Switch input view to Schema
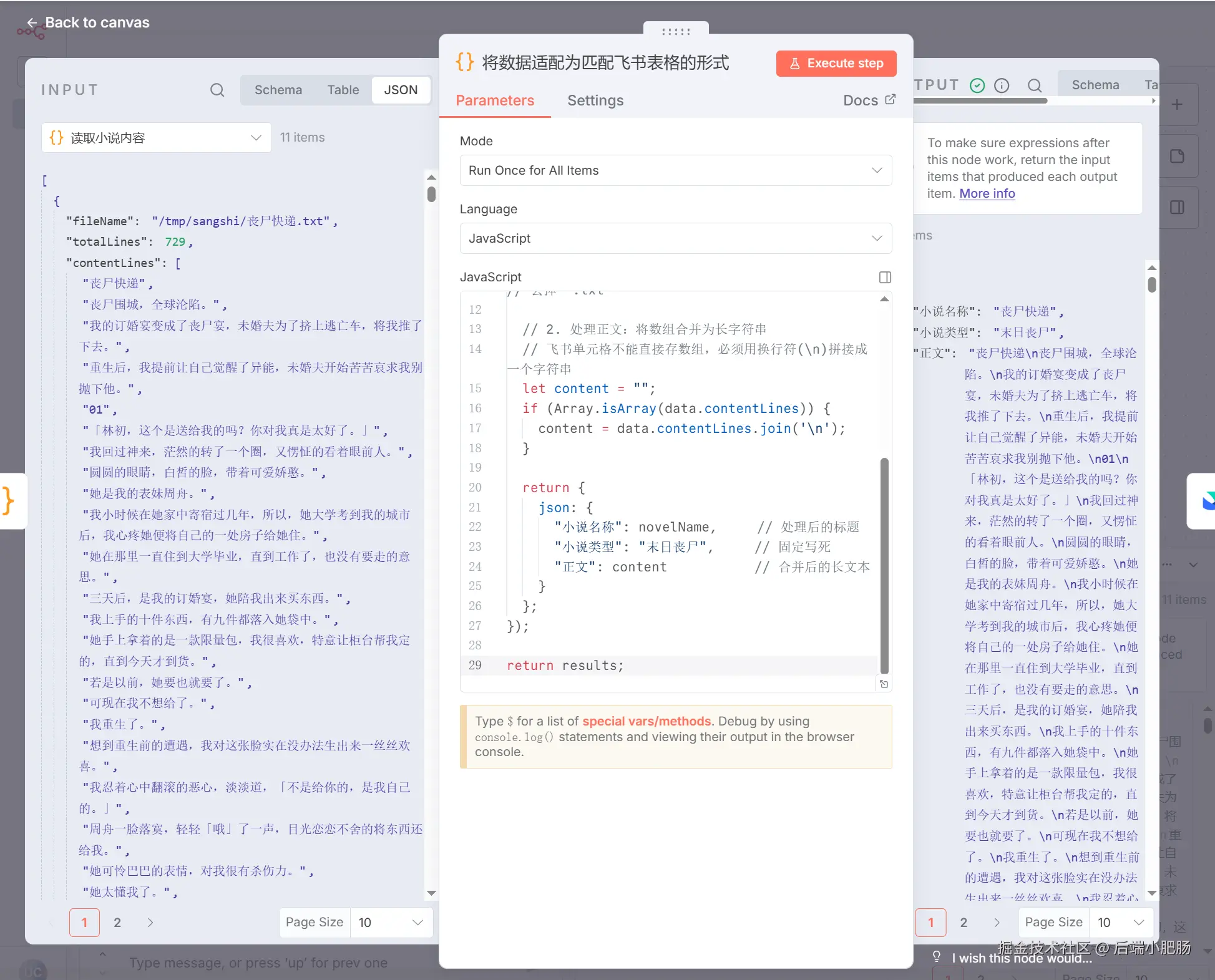 pyautogui.click(x=278, y=90)
